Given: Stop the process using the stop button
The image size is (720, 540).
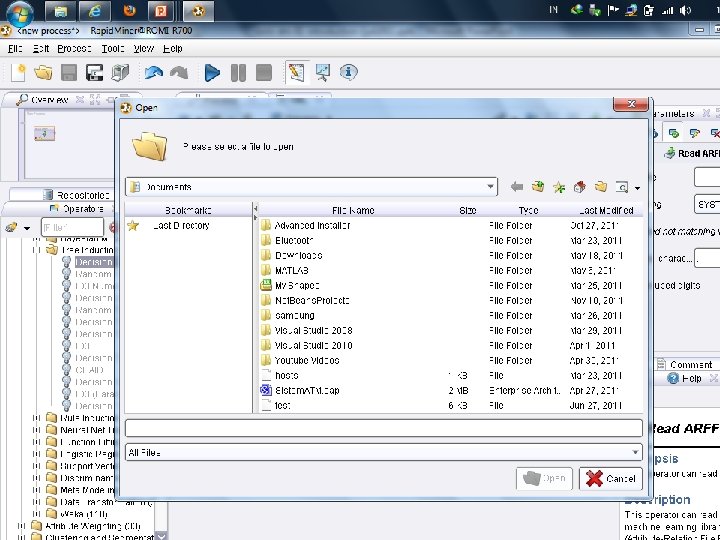Looking at the screenshot, I should pyautogui.click(x=264, y=73).
